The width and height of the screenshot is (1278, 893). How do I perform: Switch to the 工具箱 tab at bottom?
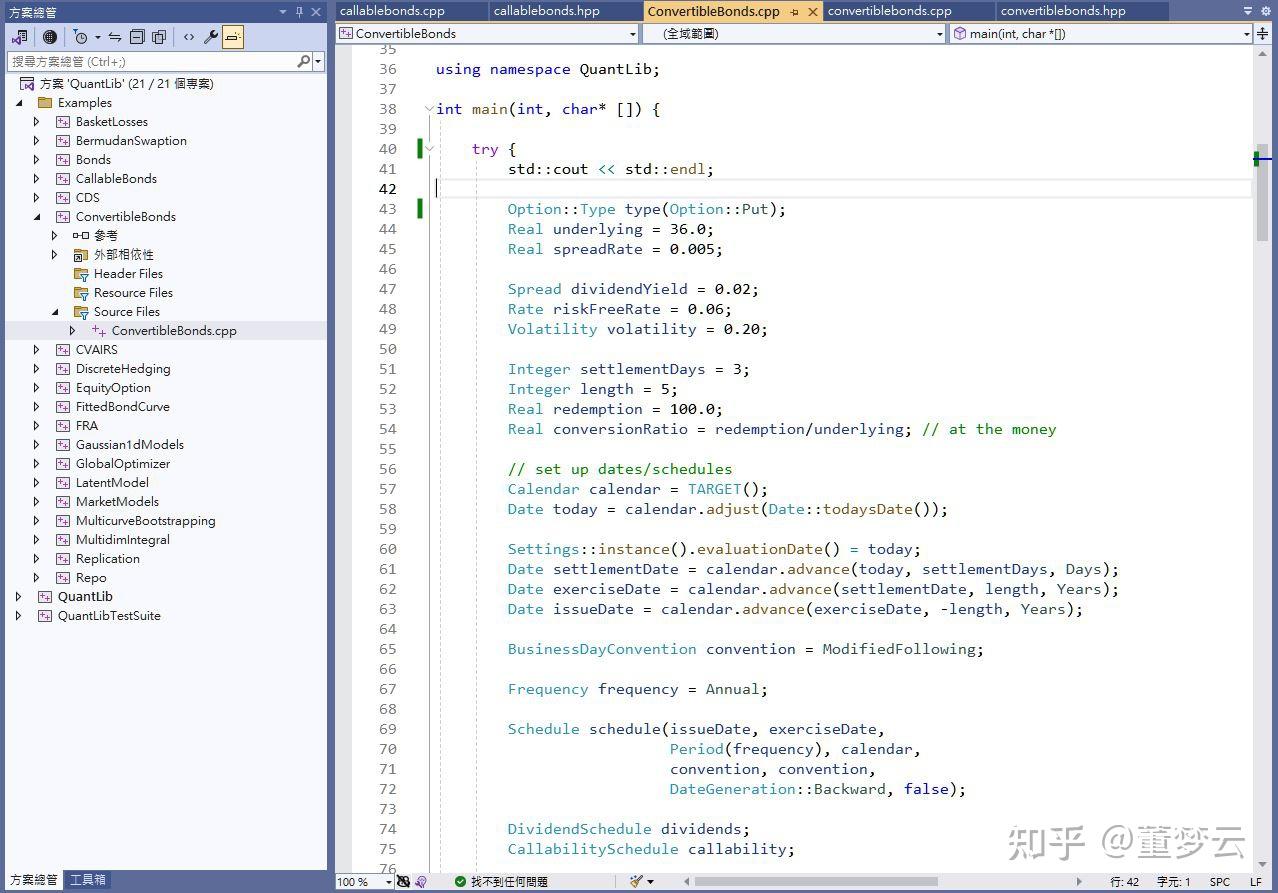87,880
